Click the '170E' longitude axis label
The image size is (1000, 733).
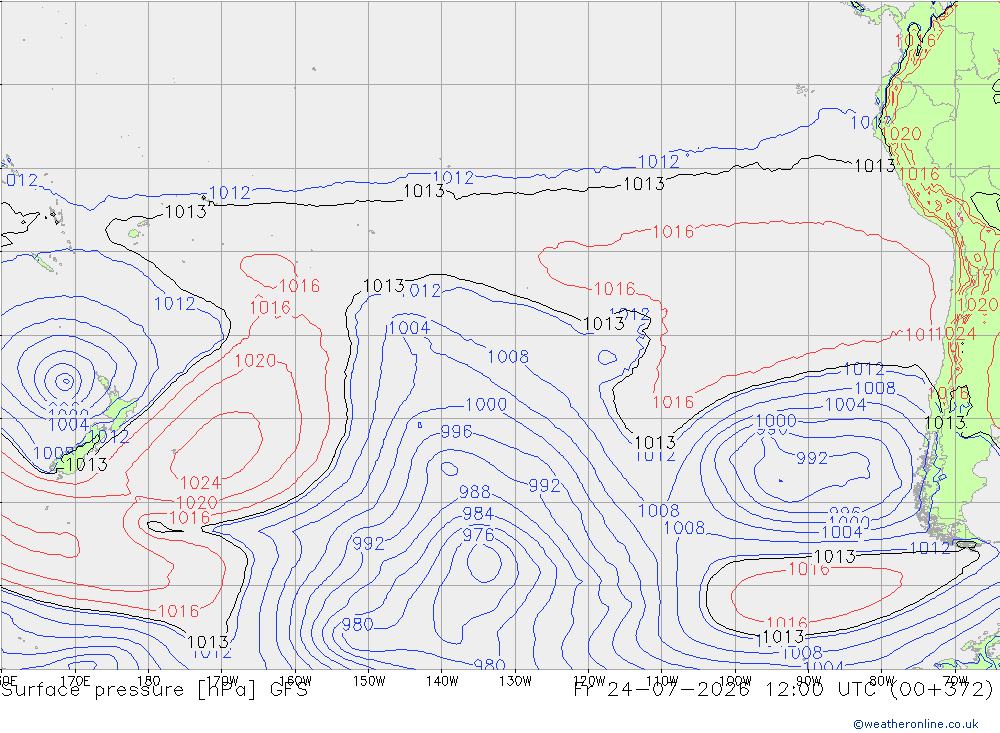(x=75, y=681)
